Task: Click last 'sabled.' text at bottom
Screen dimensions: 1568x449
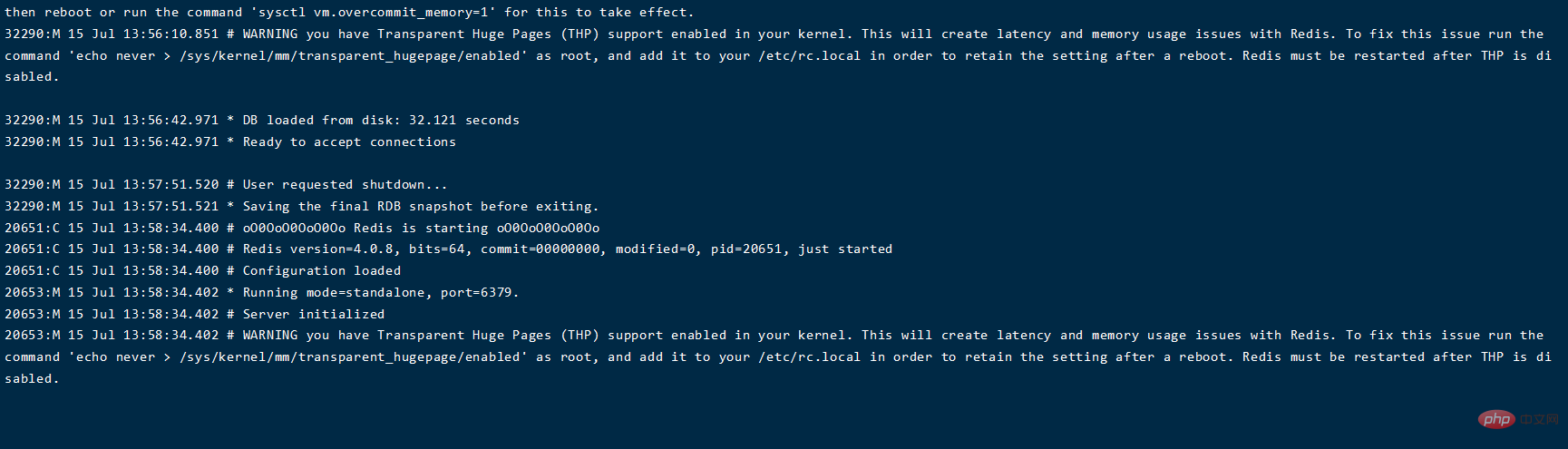Action: tap(32, 379)
